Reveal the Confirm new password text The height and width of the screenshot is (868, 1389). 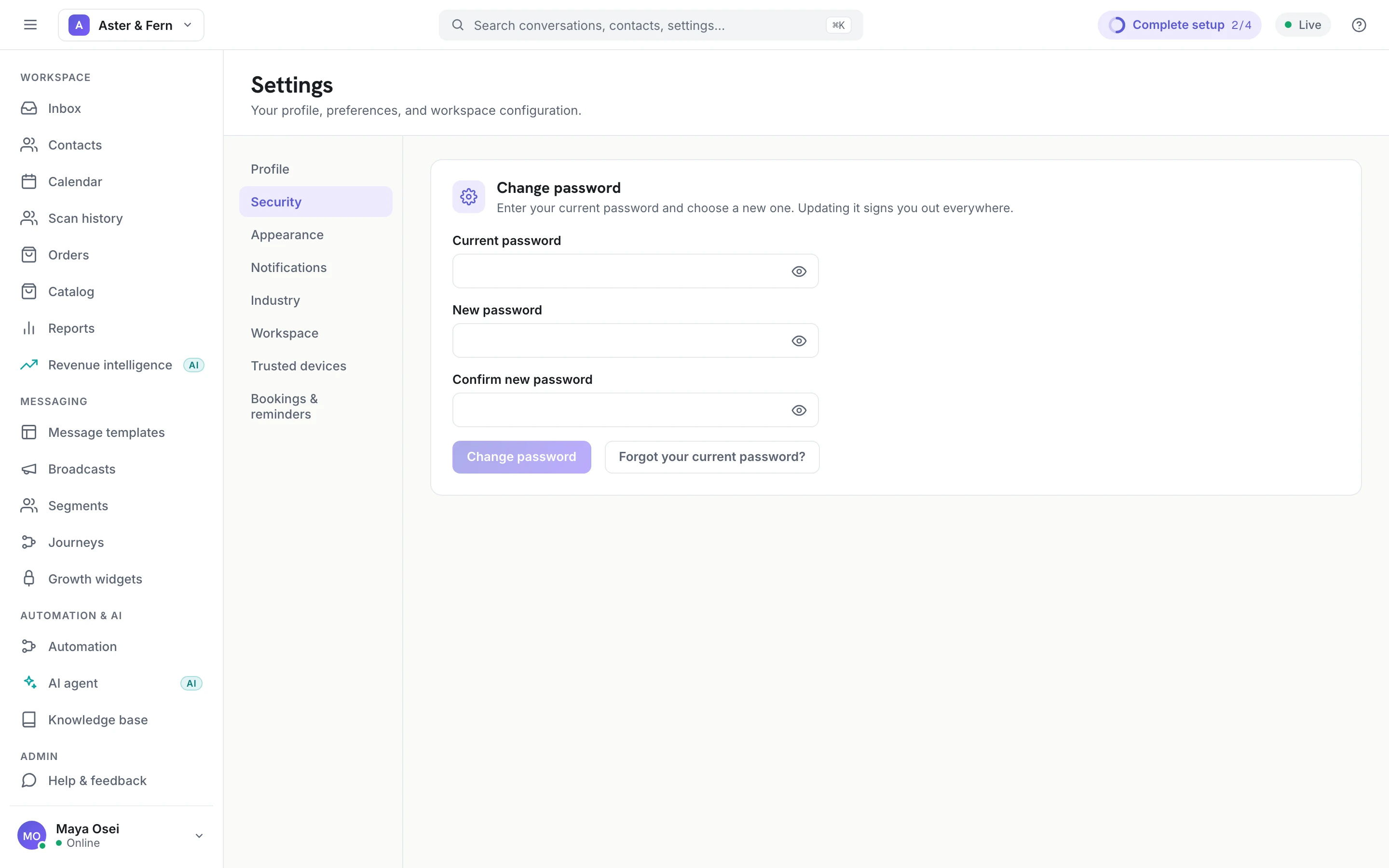799,410
